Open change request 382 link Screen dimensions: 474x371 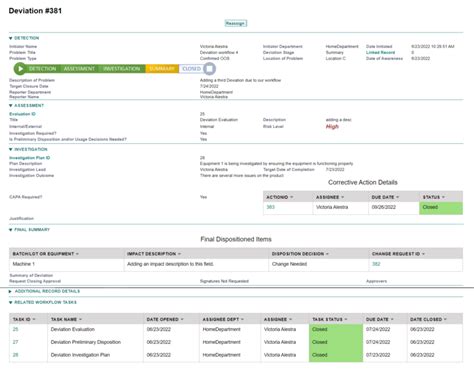376,264
